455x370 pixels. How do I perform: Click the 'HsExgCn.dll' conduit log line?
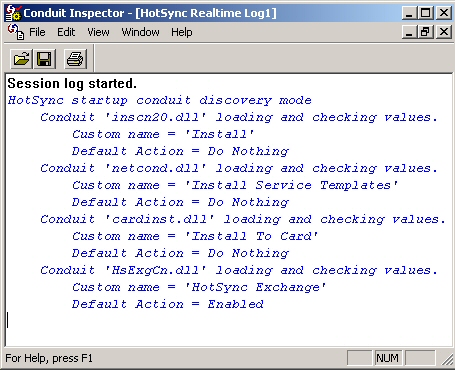(239, 270)
